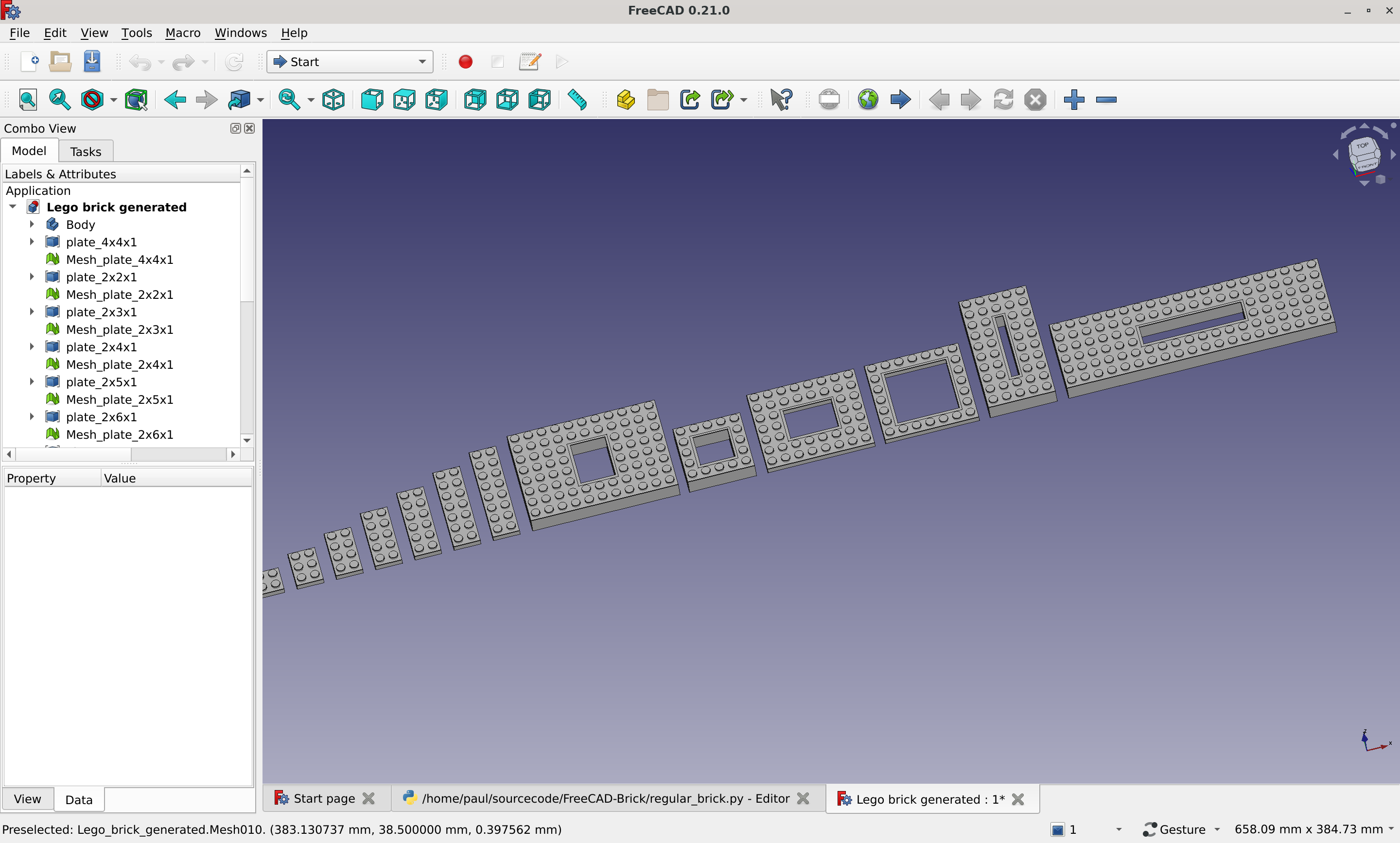Switch to the Tasks tab
Viewport: 1400px width, 843px height.
[86, 152]
